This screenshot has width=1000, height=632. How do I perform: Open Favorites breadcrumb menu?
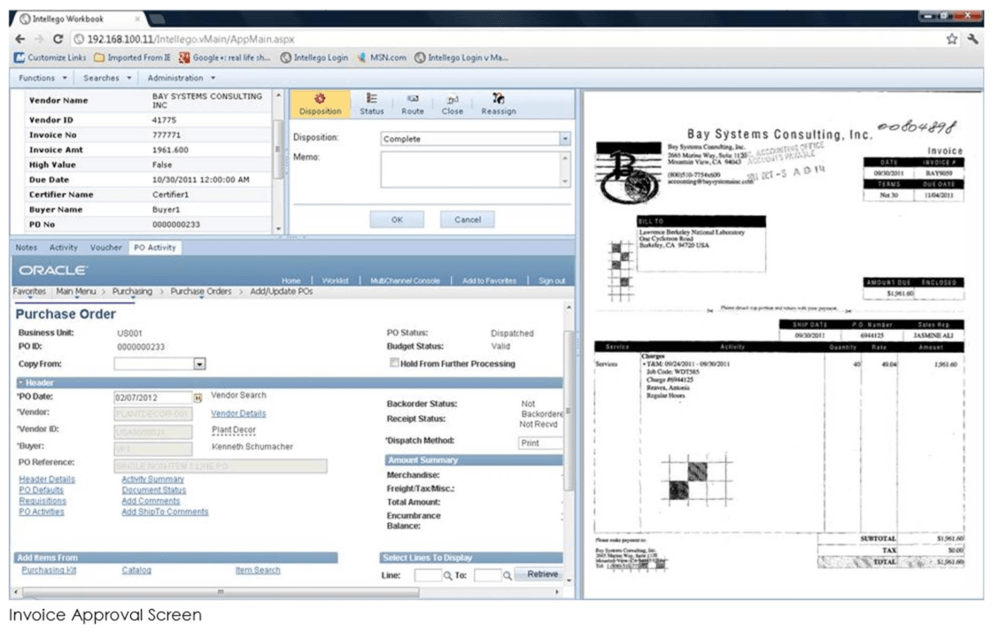point(29,291)
